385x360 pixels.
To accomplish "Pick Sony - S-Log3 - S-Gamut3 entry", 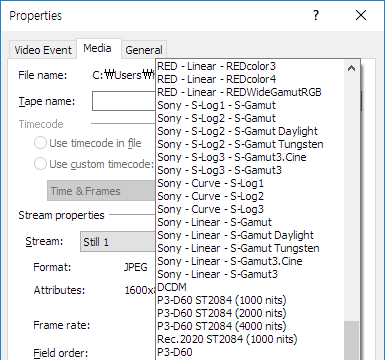I will [250, 170].
